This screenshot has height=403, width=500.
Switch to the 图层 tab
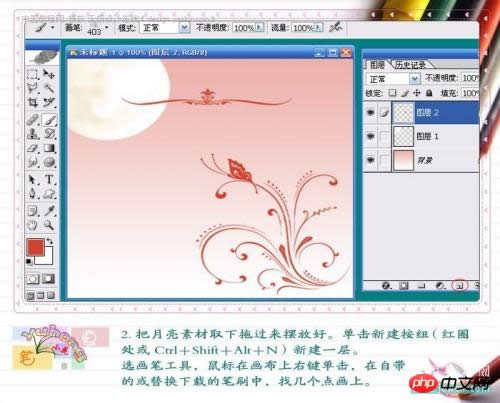click(x=377, y=65)
